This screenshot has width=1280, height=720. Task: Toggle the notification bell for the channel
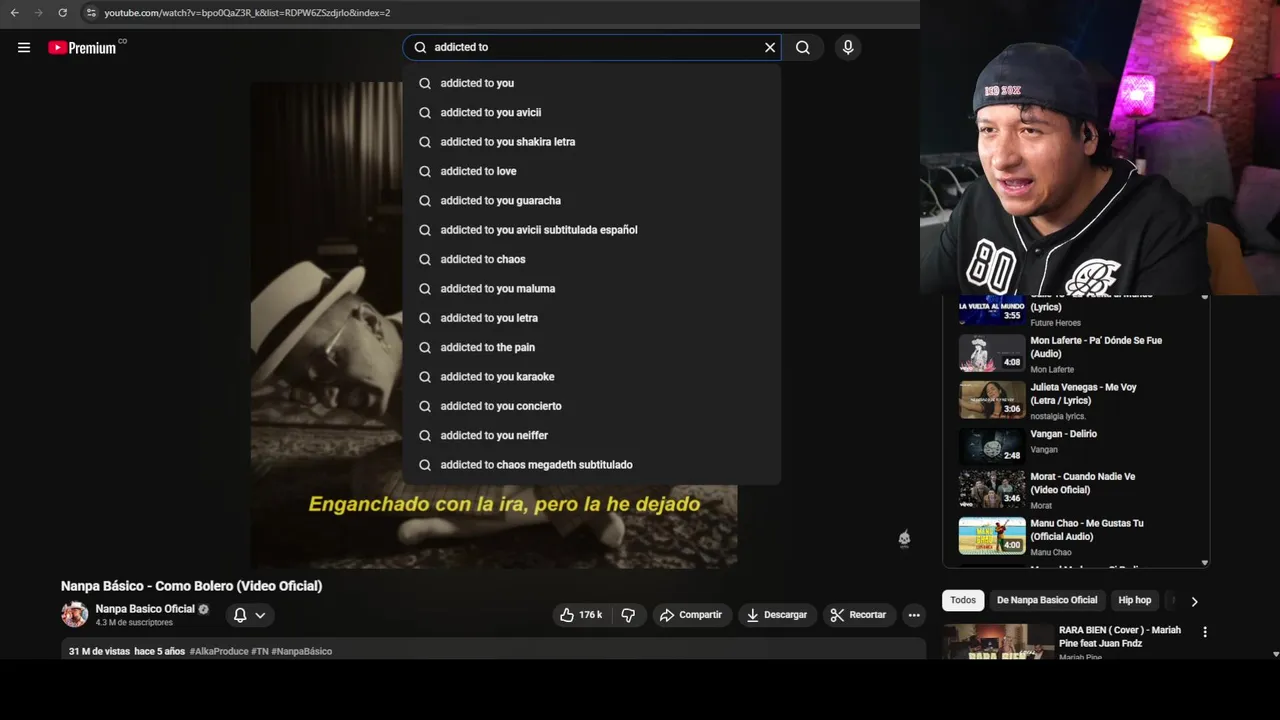240,615
